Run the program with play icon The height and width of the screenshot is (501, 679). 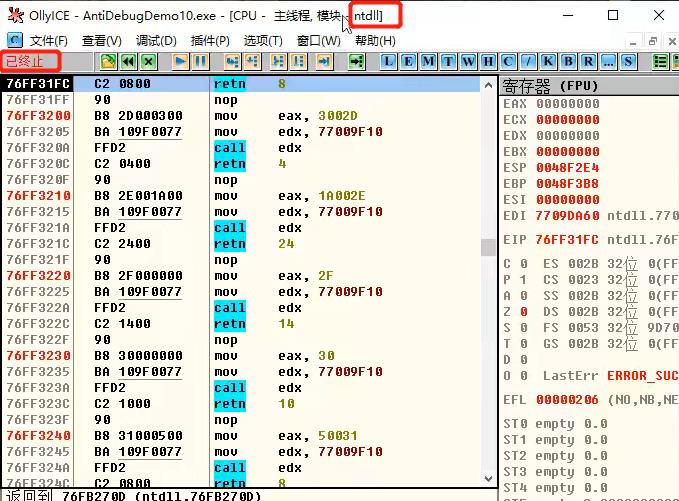click(x=181, y=61)
